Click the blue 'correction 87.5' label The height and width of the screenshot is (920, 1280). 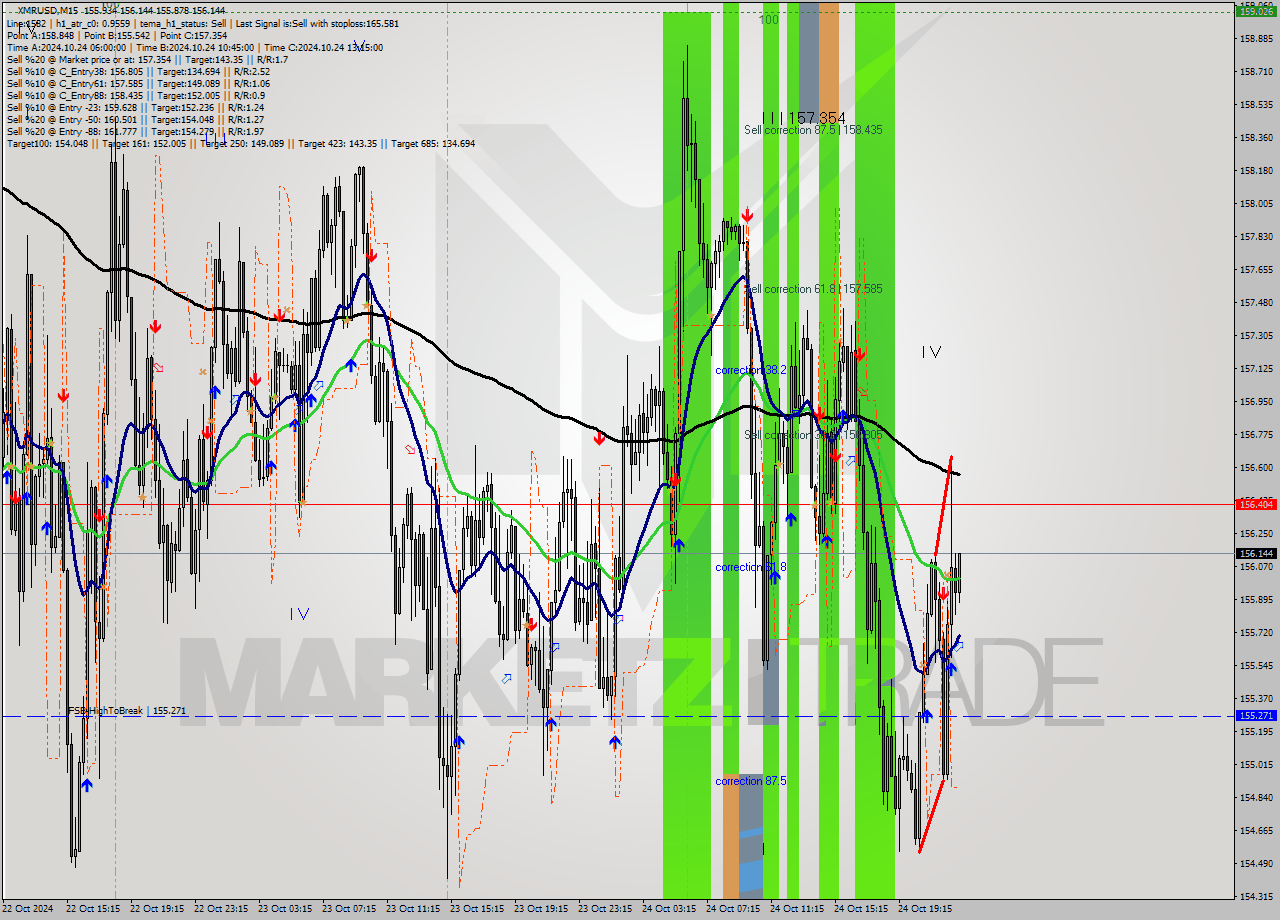point(750,781)
